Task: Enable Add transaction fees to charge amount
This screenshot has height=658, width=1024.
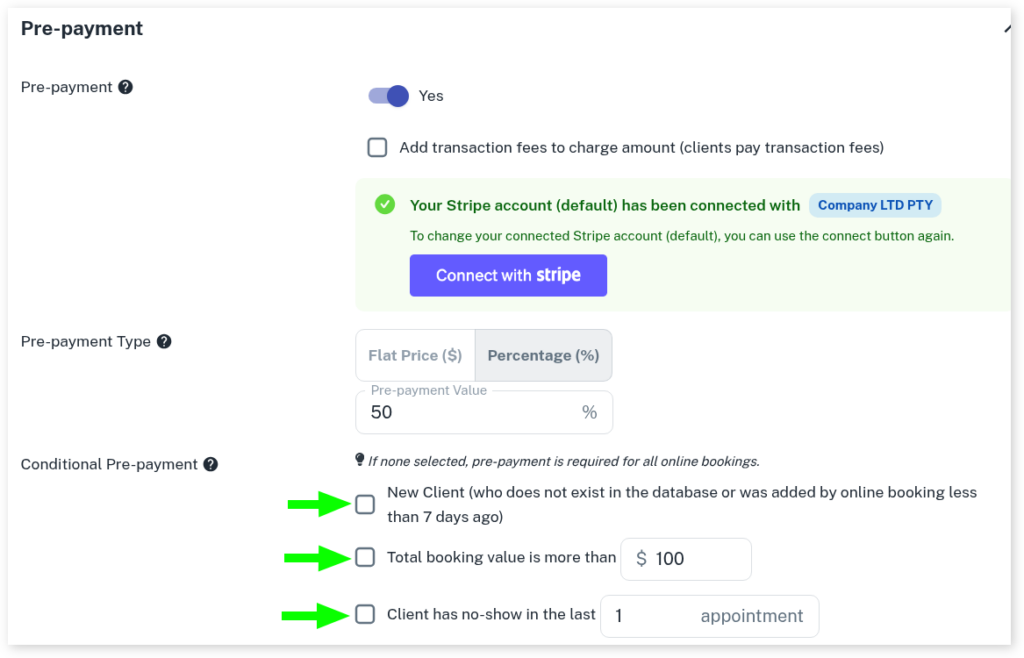Action: coord(377,148)
